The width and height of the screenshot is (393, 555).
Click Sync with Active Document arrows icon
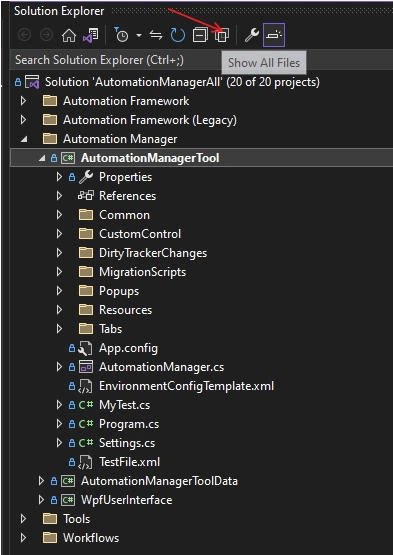point(156,35)
